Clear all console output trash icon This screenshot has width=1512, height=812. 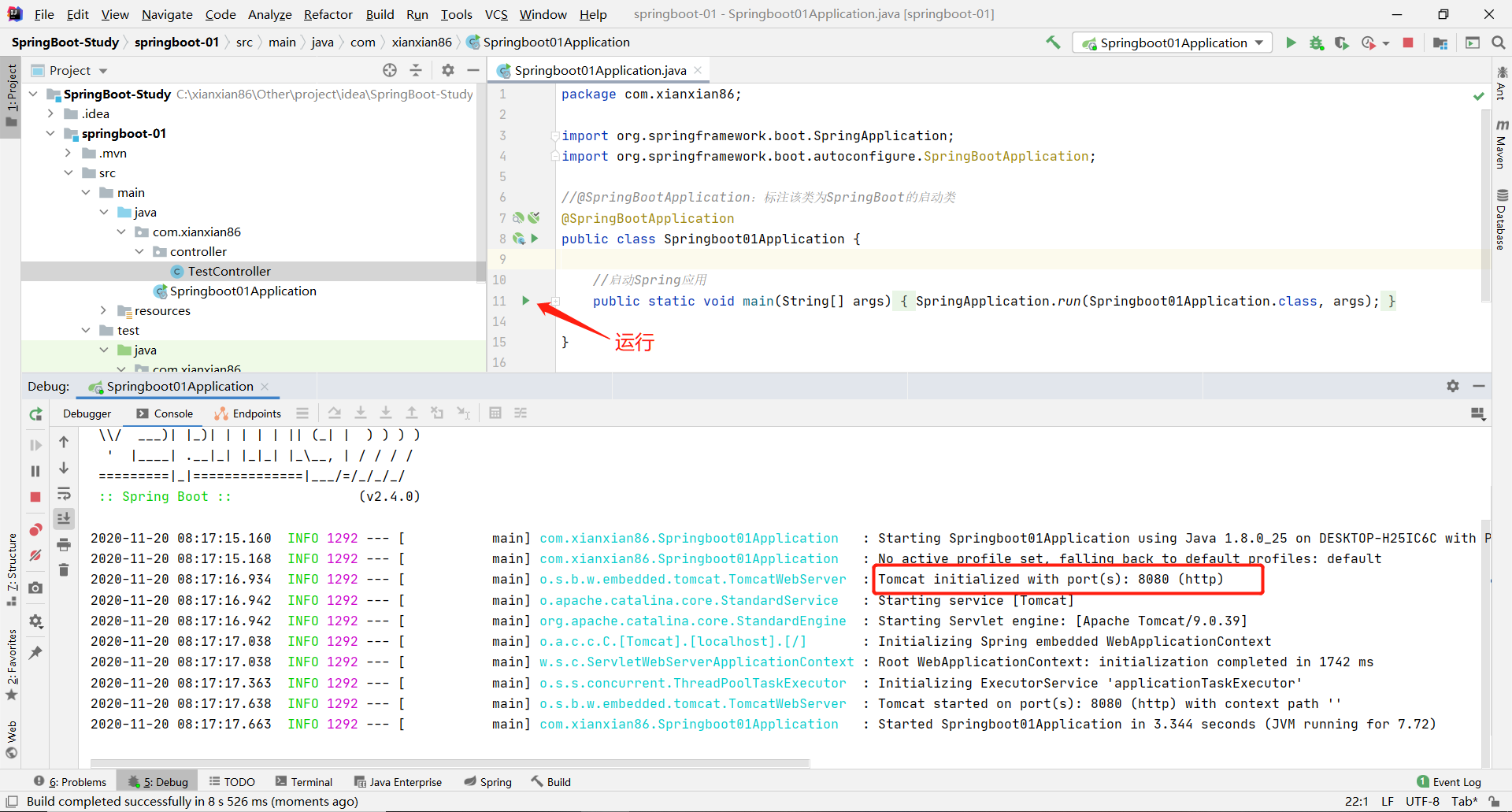point(64,569)
